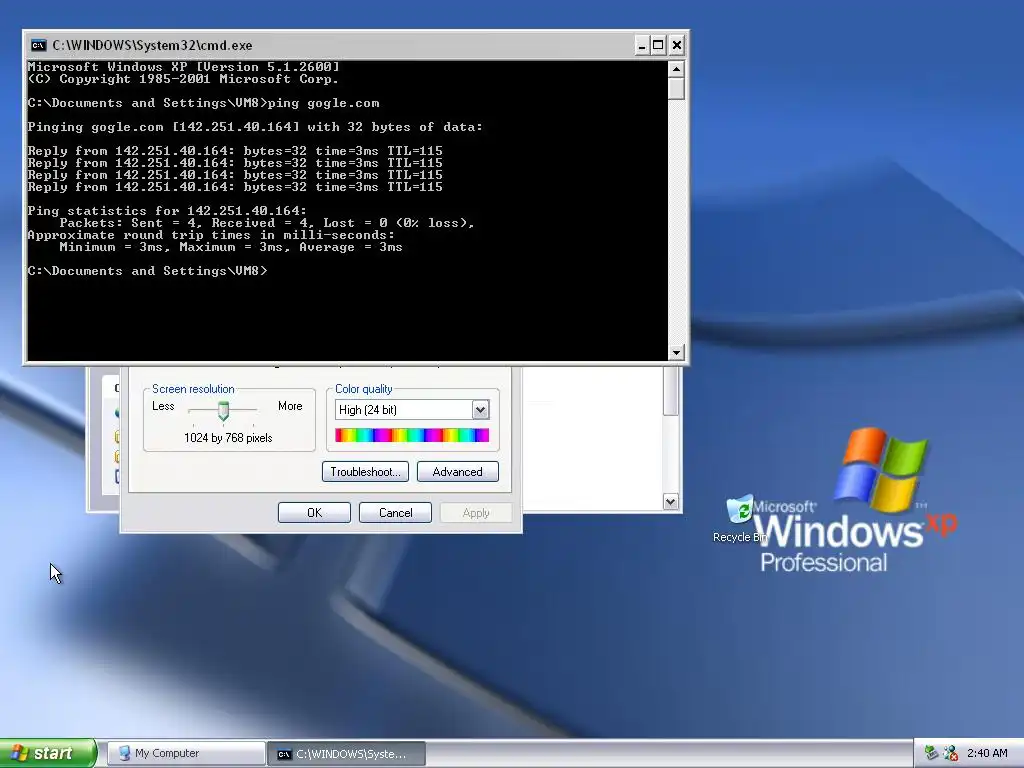
Task: Click the cmd.exe window title text
Action: click(152, 45)
